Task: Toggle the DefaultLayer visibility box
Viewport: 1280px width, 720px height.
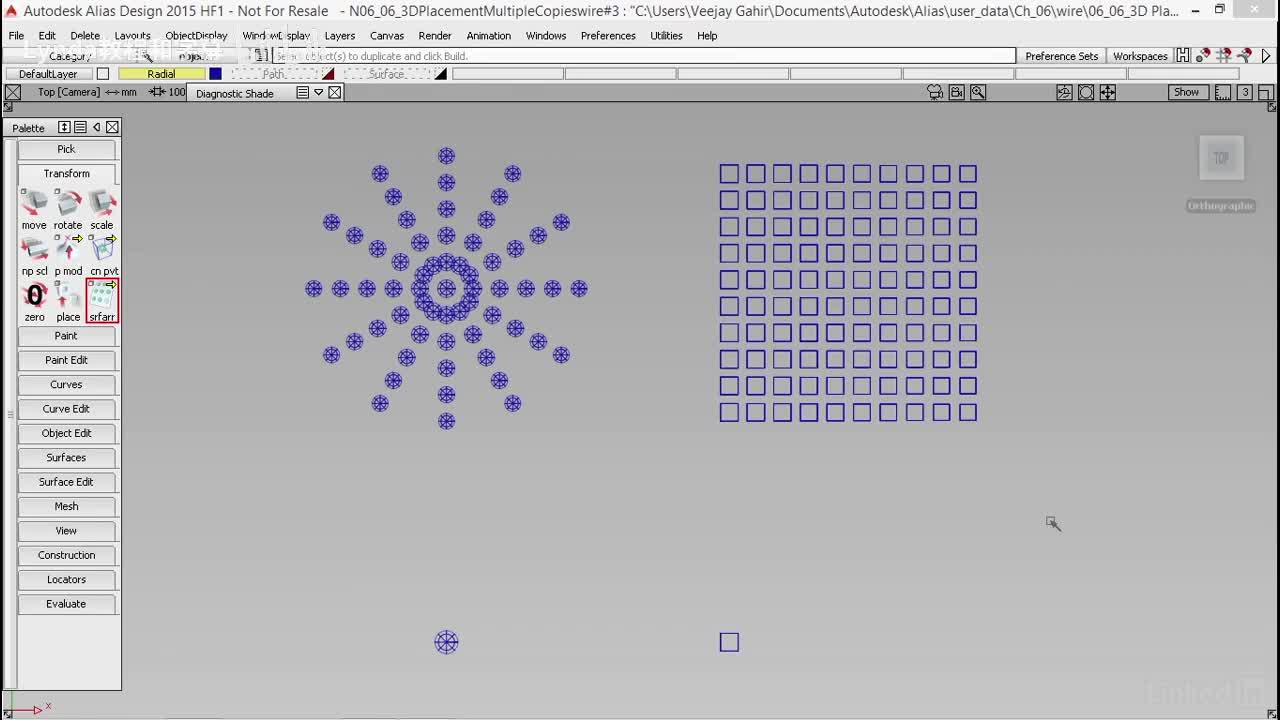Action: [103, 74]
